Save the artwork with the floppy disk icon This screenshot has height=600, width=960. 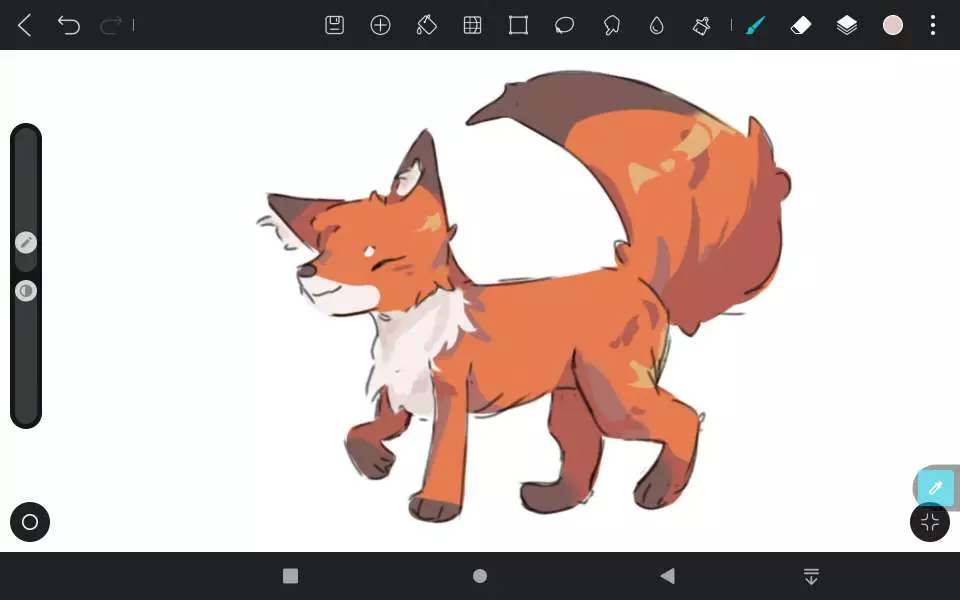click(x=335, y=26)
